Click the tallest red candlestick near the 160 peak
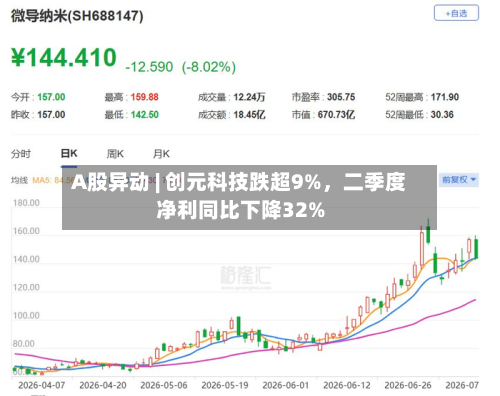 click(422, 248)
